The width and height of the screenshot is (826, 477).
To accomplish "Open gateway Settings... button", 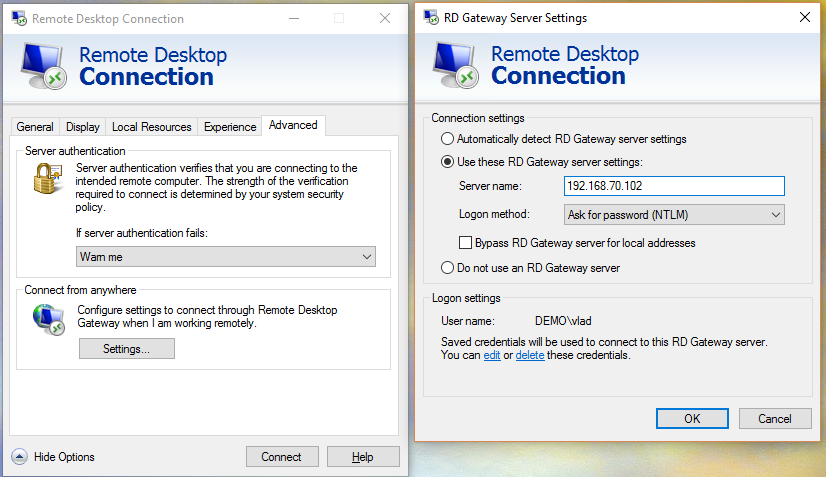I will (x=126, y=348).
